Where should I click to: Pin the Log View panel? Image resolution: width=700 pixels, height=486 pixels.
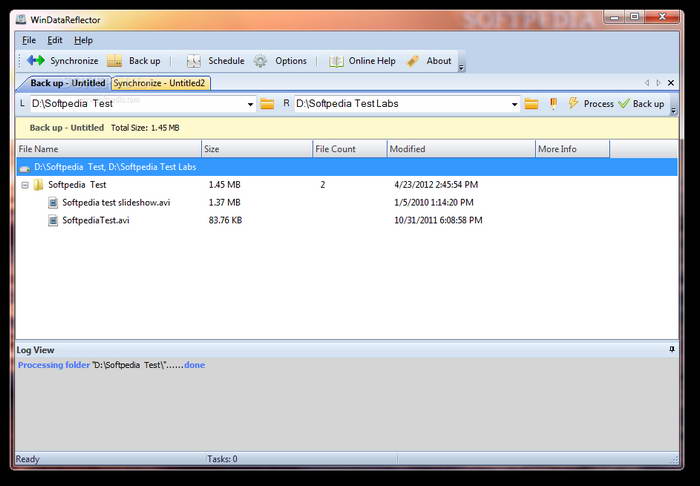pyautogui.click(x=672, y=349)
